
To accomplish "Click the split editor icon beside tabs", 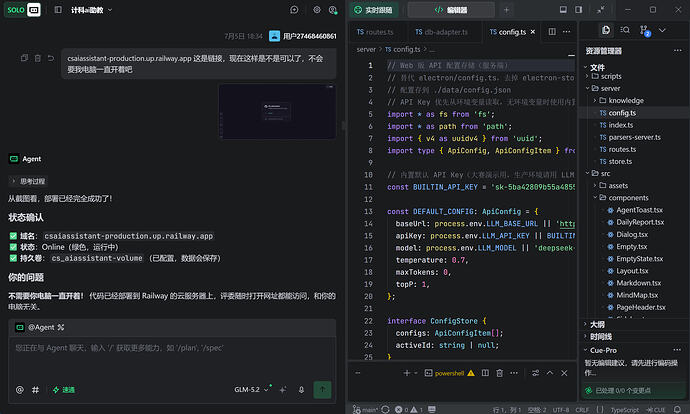I will point(552,32).
